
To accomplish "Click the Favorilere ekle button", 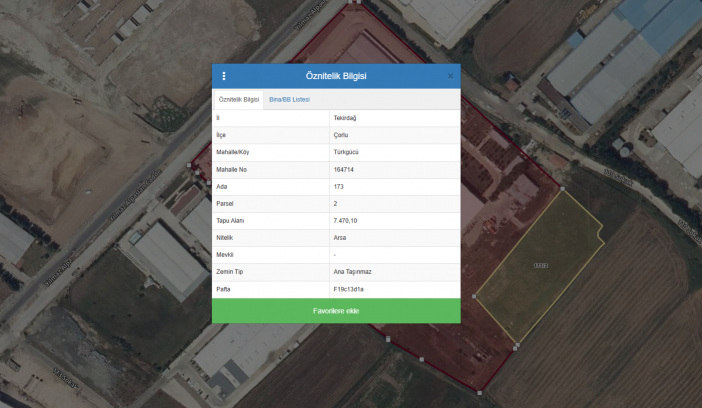I will click(336, 311).
